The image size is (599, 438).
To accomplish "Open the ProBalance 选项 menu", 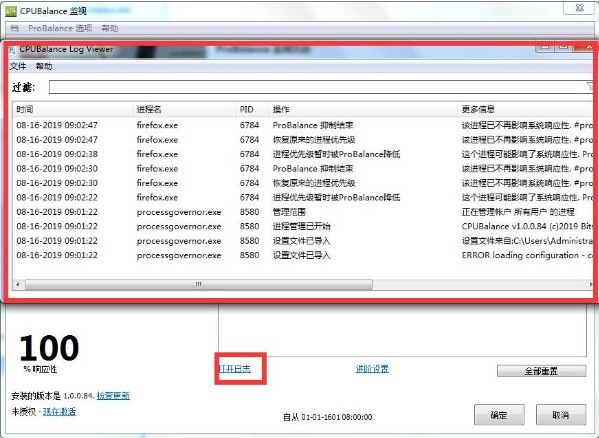I will [x=60, y=28].
